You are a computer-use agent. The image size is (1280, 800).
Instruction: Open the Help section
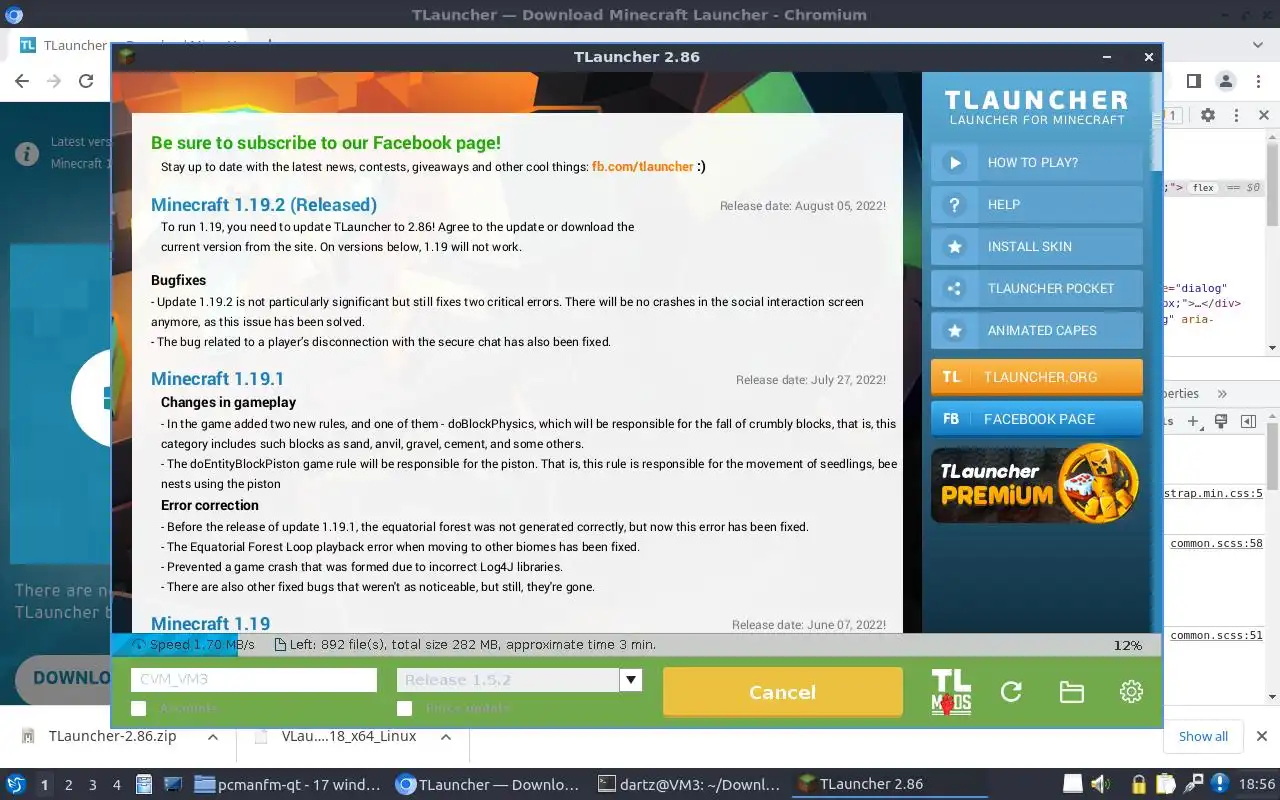click(1037, 205)
